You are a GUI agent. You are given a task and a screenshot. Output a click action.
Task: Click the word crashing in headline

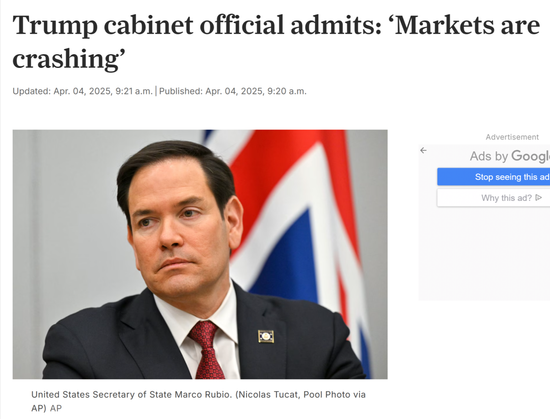(66, 59)
